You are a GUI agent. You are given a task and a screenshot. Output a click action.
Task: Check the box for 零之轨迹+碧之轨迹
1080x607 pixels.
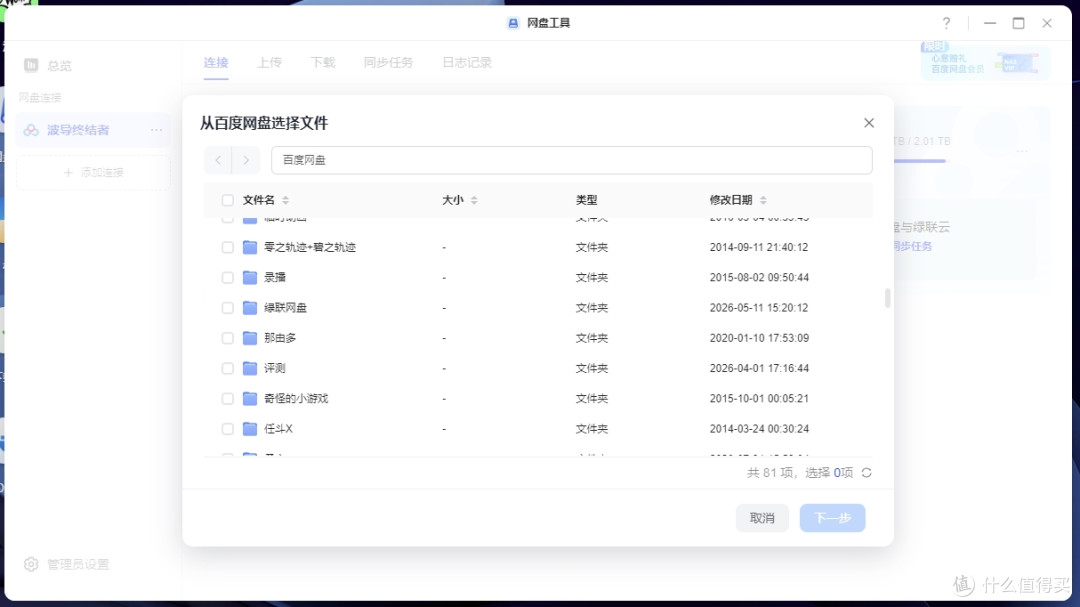(227, 247)
